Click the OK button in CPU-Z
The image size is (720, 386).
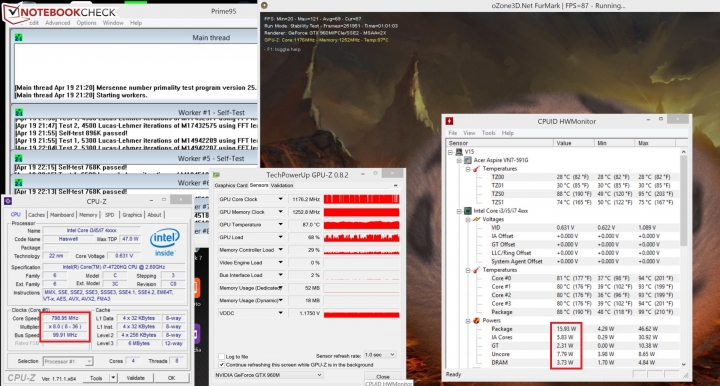pos(171,378)
